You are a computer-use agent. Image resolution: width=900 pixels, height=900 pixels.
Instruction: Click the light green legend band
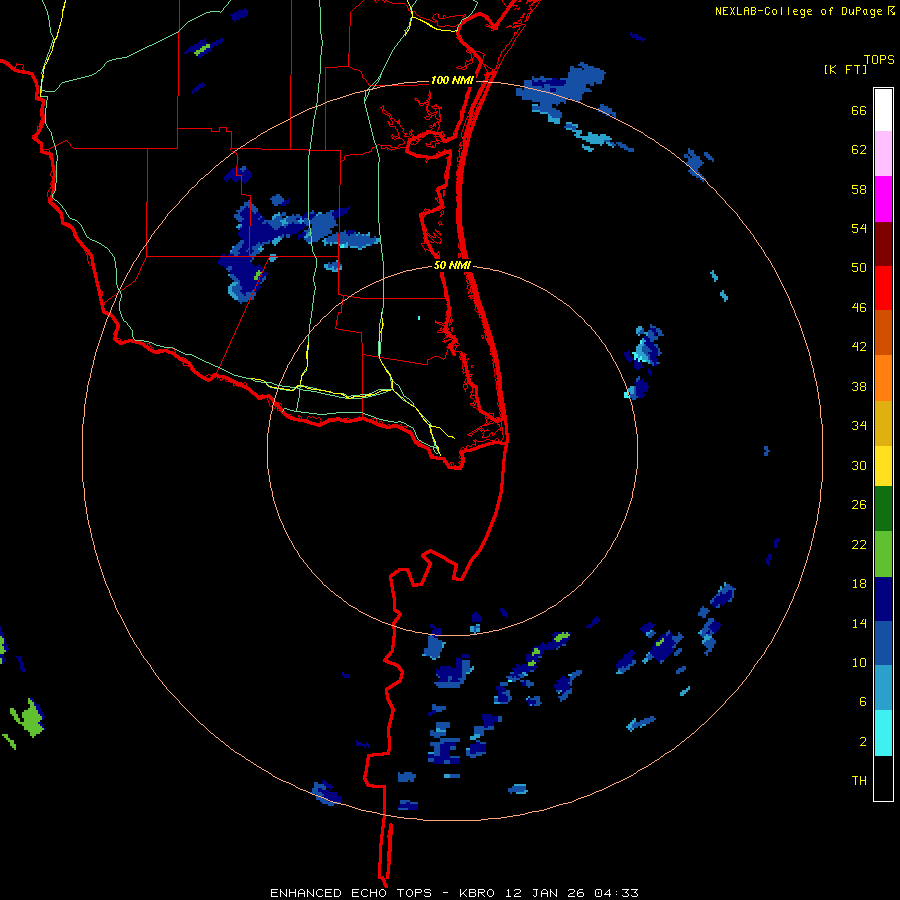883,554
